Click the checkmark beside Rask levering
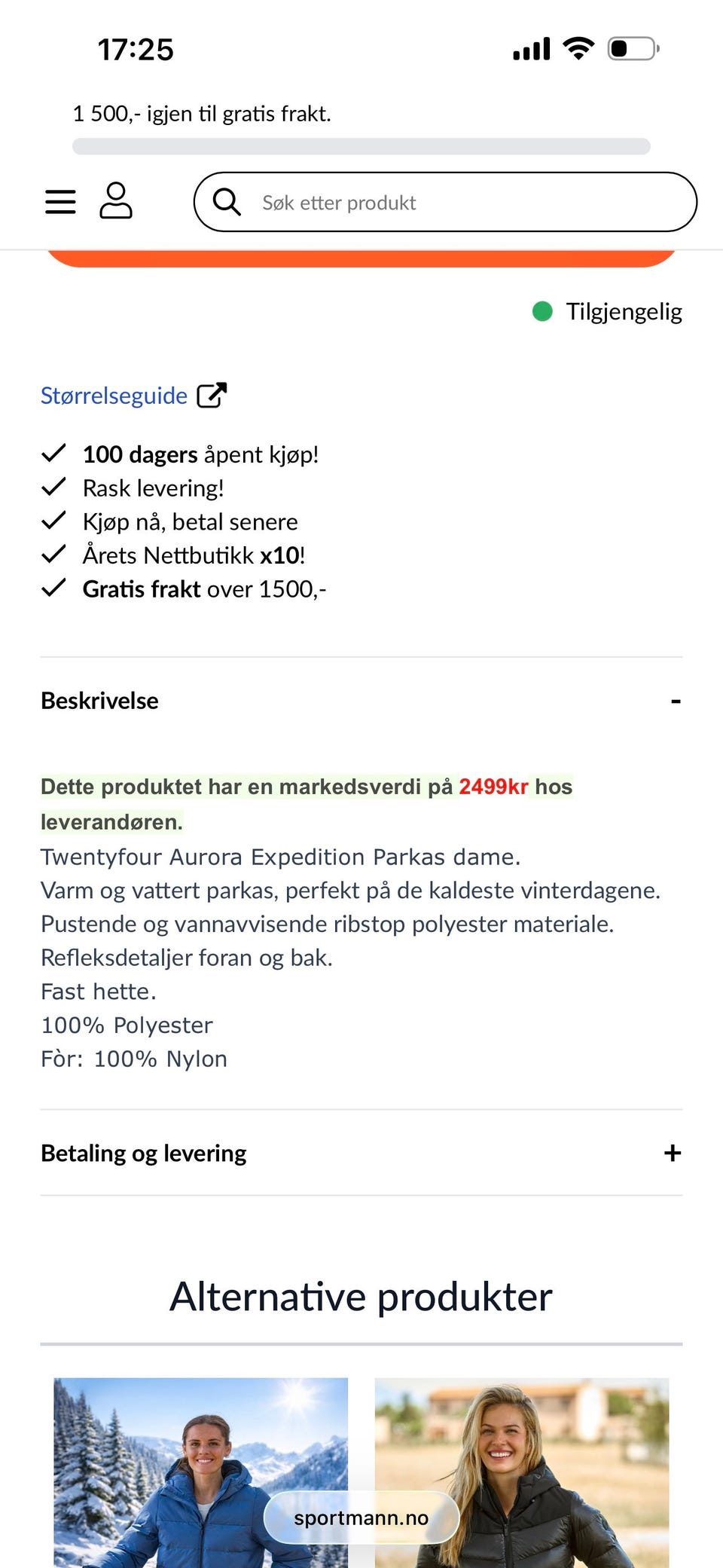The height and width of the screenshot is (1568, 723). (x=53, y=487)
